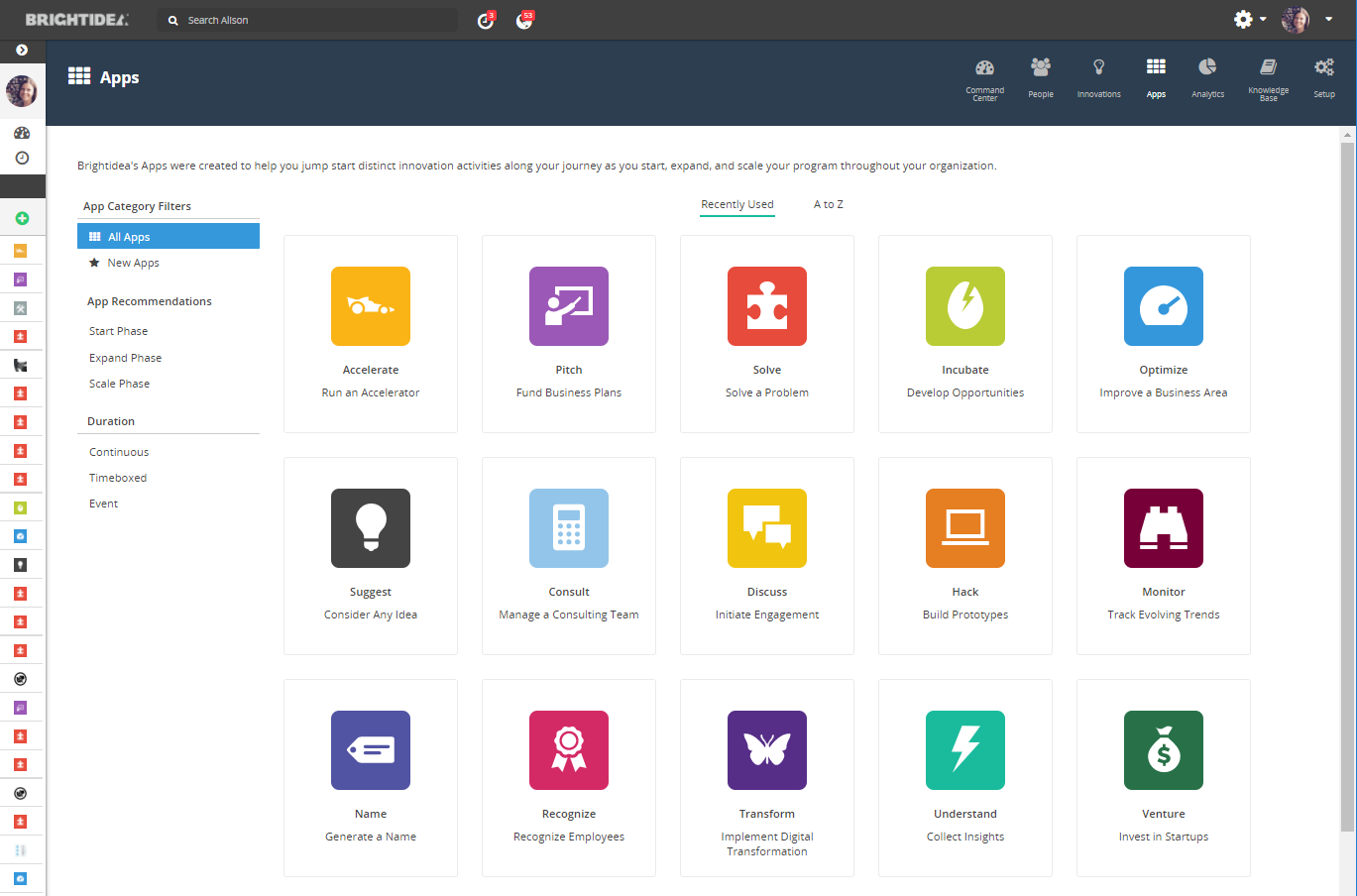The height and width of the screenshot is (896, 1357).
Task: Click the green plus icon in sidebar
Action: pos(21,217)
